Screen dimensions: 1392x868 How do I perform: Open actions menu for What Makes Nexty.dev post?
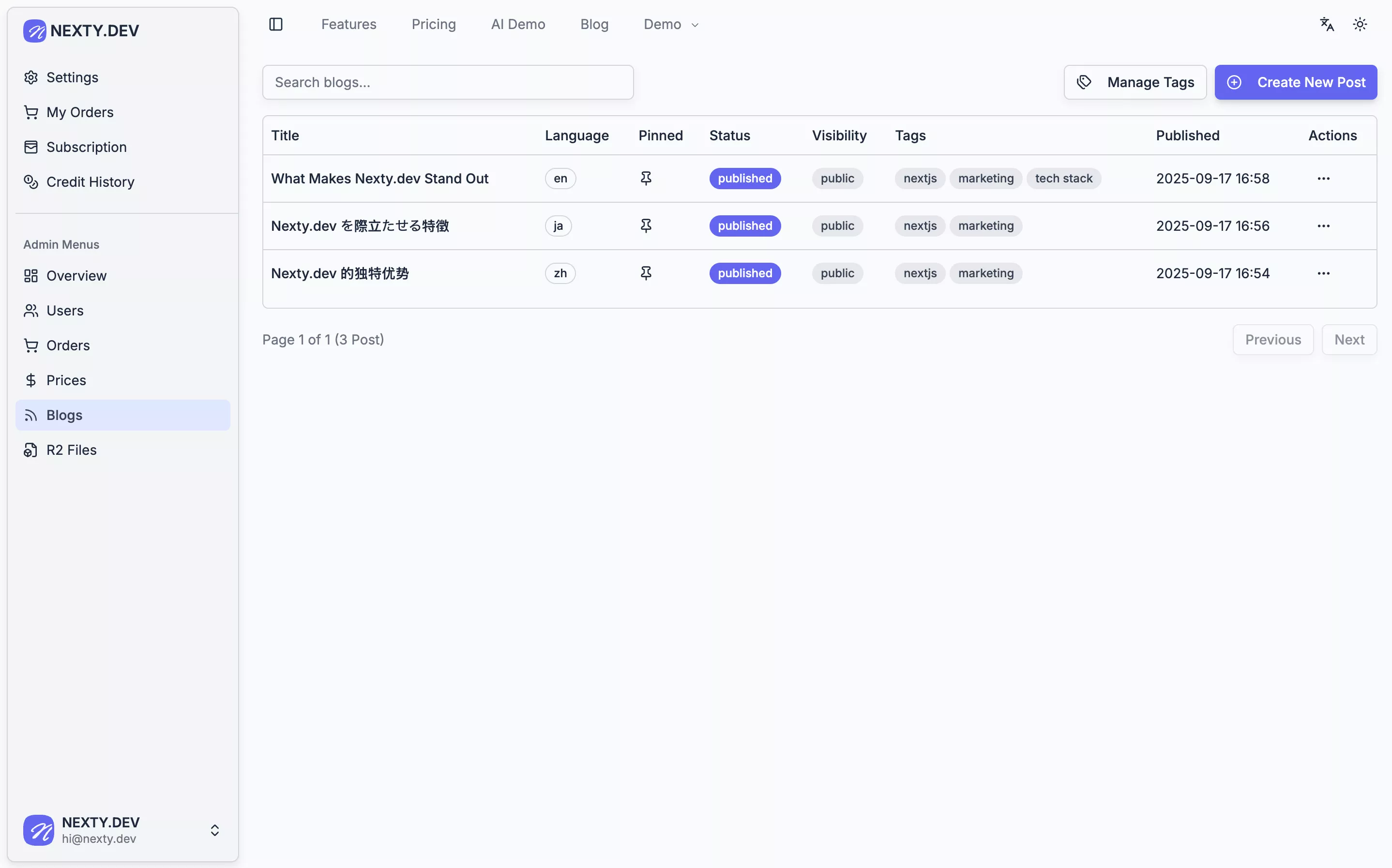click(x=1323, y=179)
